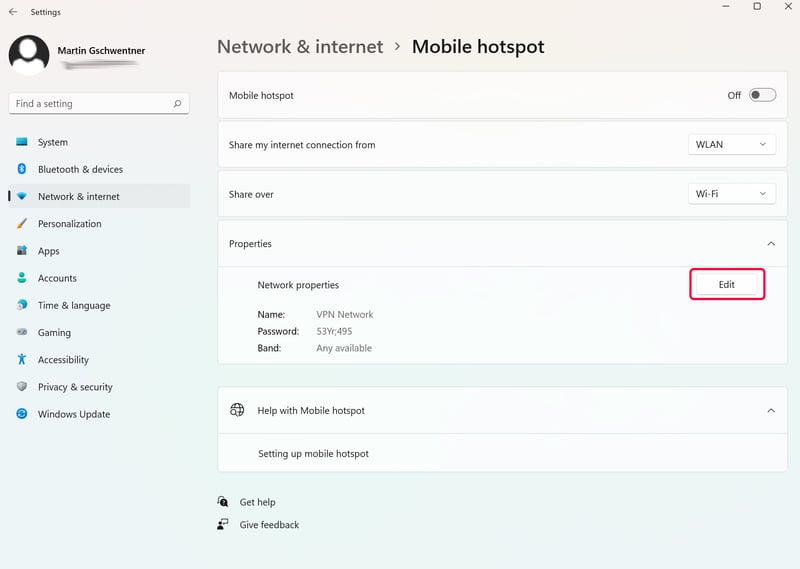Click the System monitor icon in sidebar

[21, 142]
